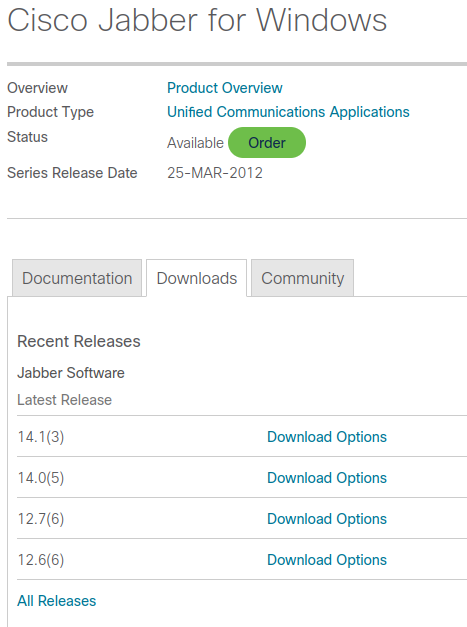Screen dimensions: 467x627
Task: Click the green Order button
Action: pos(267,143)
